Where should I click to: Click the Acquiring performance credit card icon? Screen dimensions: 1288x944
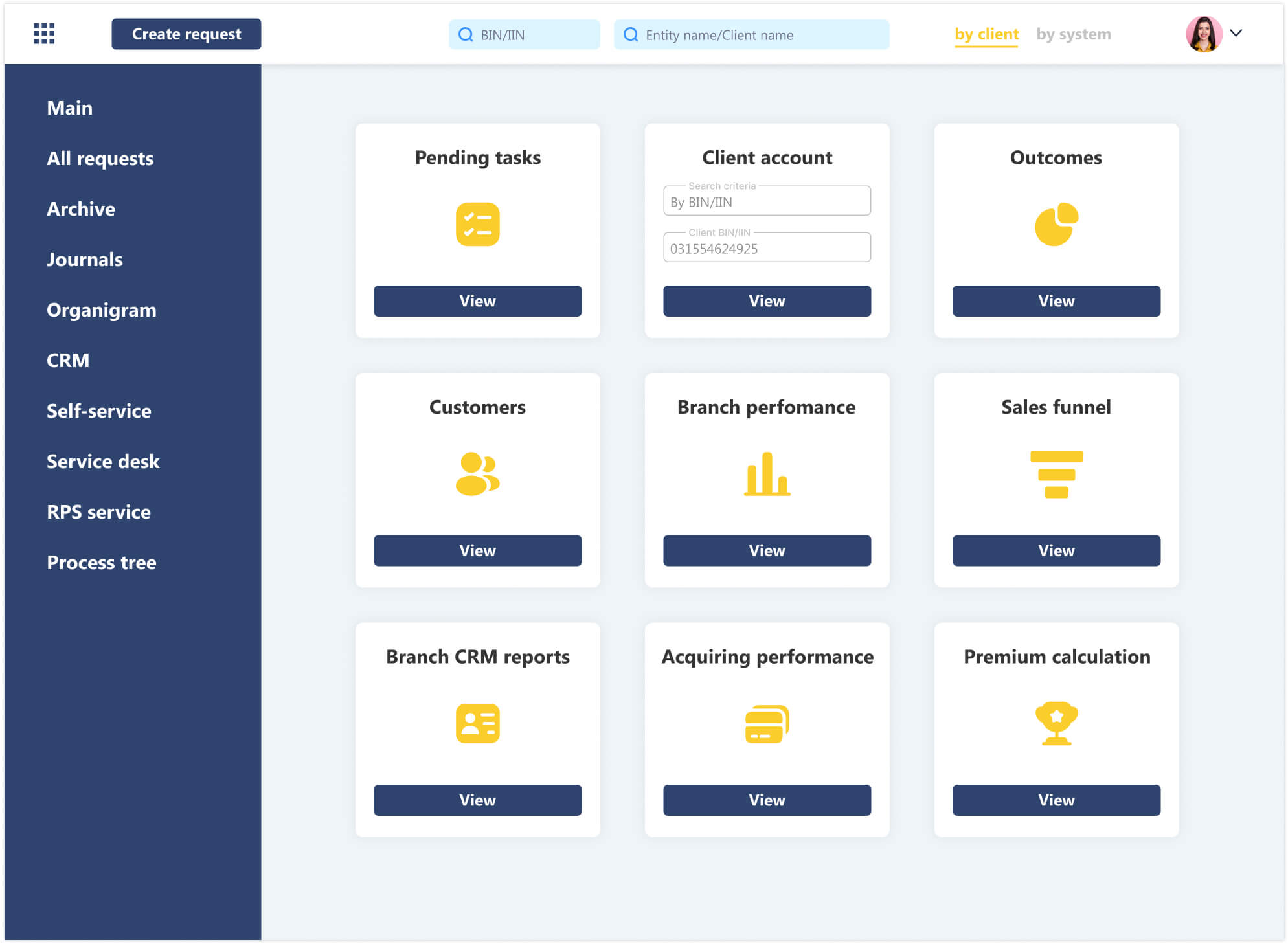[767, 724]
